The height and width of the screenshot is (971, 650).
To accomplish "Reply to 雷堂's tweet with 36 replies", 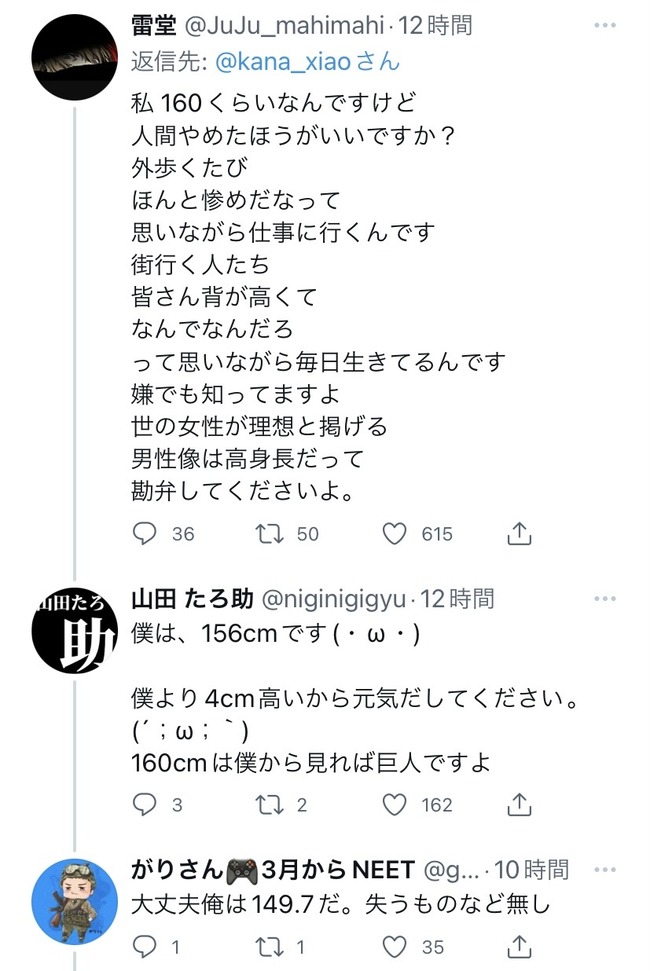I will pyautogui.click(x=145, y=533).
